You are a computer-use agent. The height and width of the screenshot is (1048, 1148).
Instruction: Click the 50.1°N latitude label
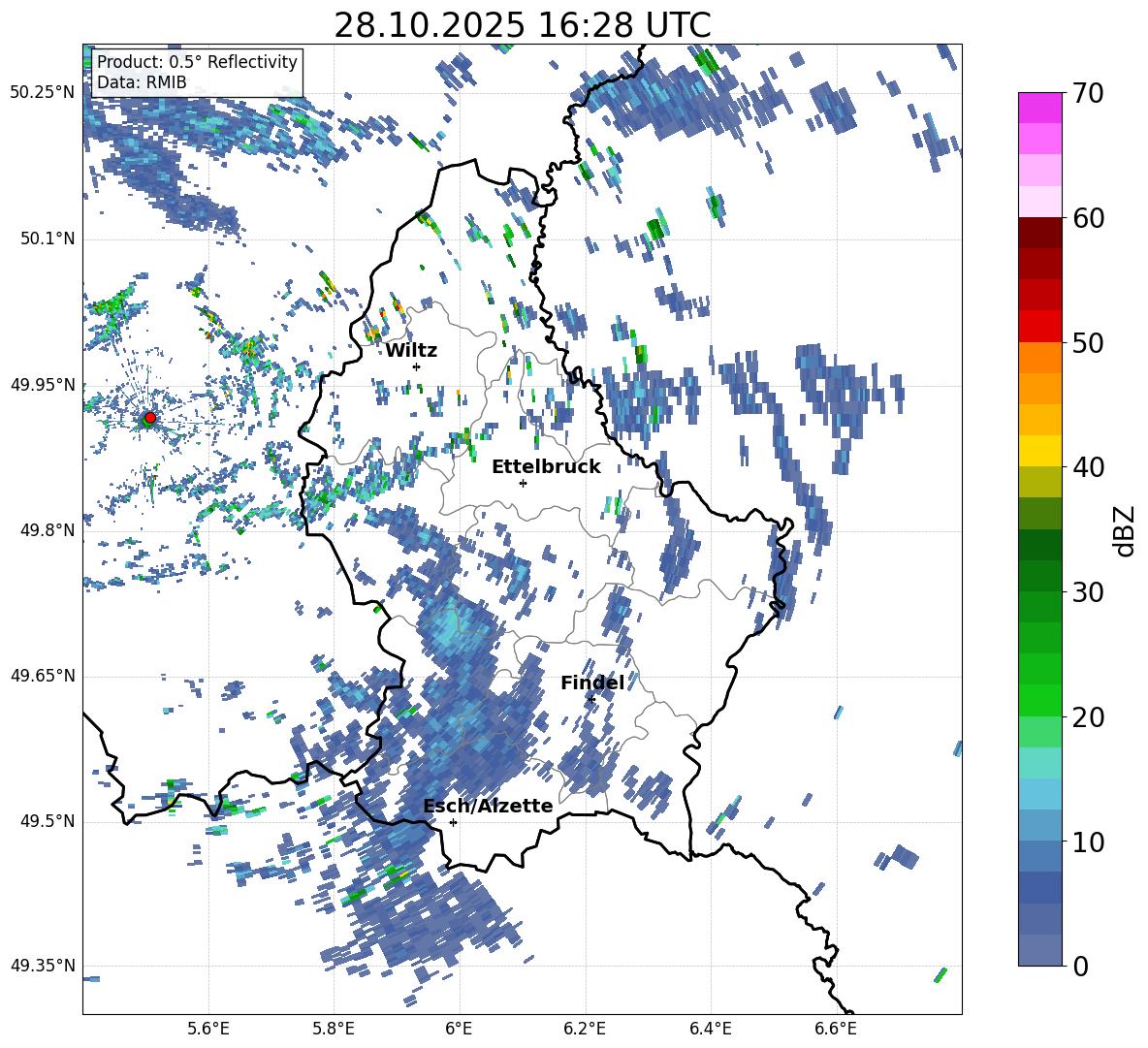click(x=47, y=238)
